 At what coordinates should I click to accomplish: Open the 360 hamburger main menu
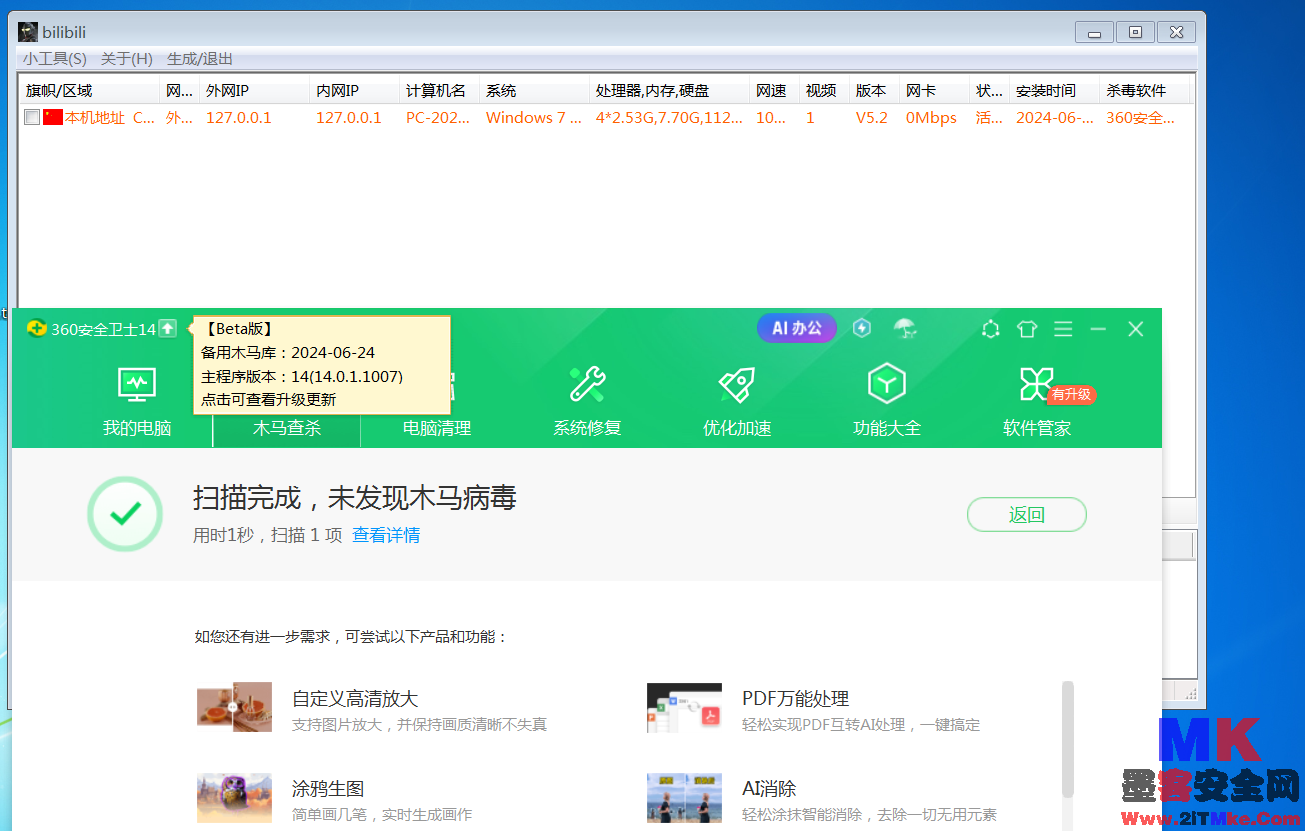pos(1063,329)
